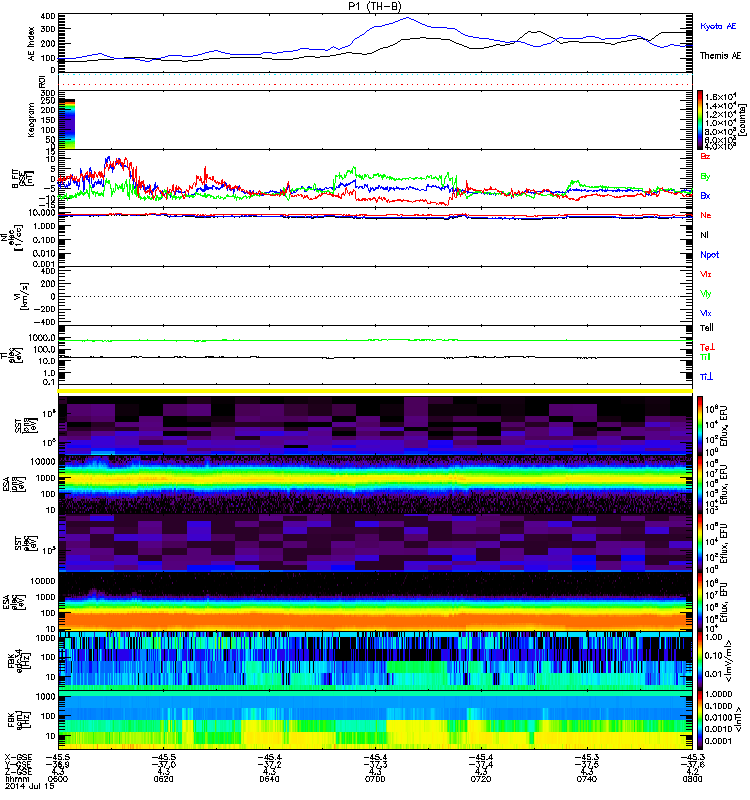
Task: Click the 0600 time axis label
Action: point(58,779)
